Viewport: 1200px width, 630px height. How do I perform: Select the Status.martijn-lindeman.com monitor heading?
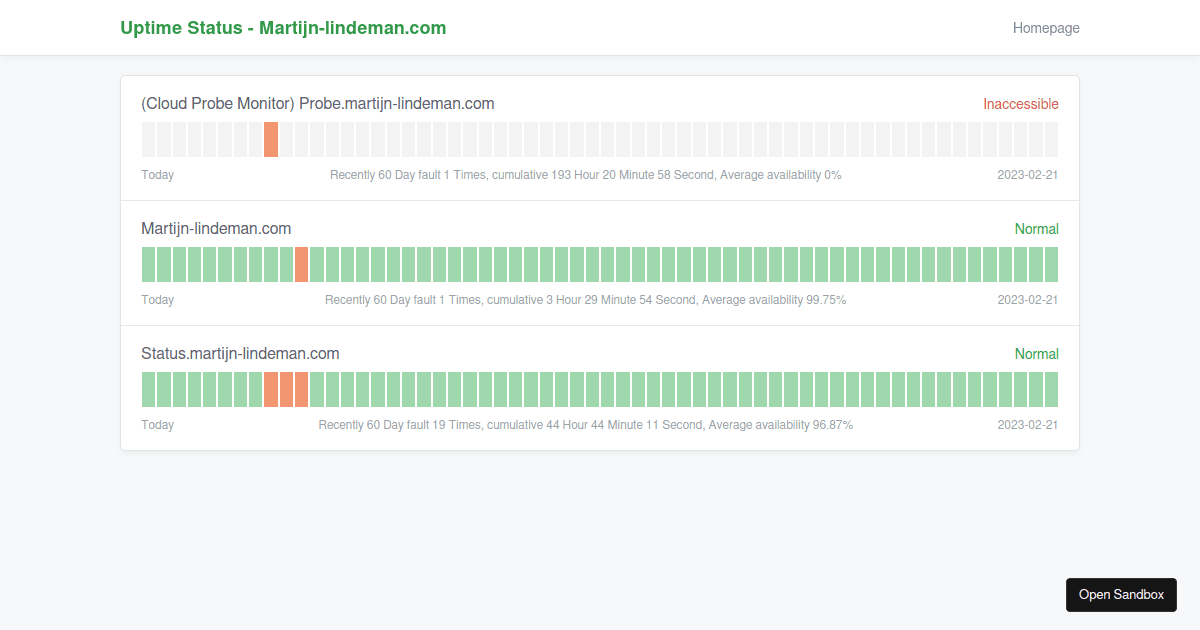[240, 353]
